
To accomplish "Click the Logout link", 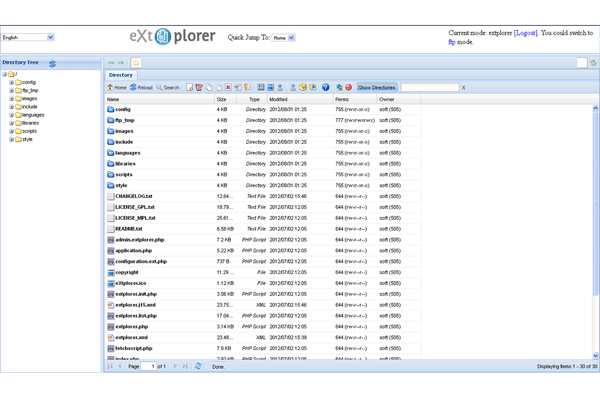I will point(525,33).
